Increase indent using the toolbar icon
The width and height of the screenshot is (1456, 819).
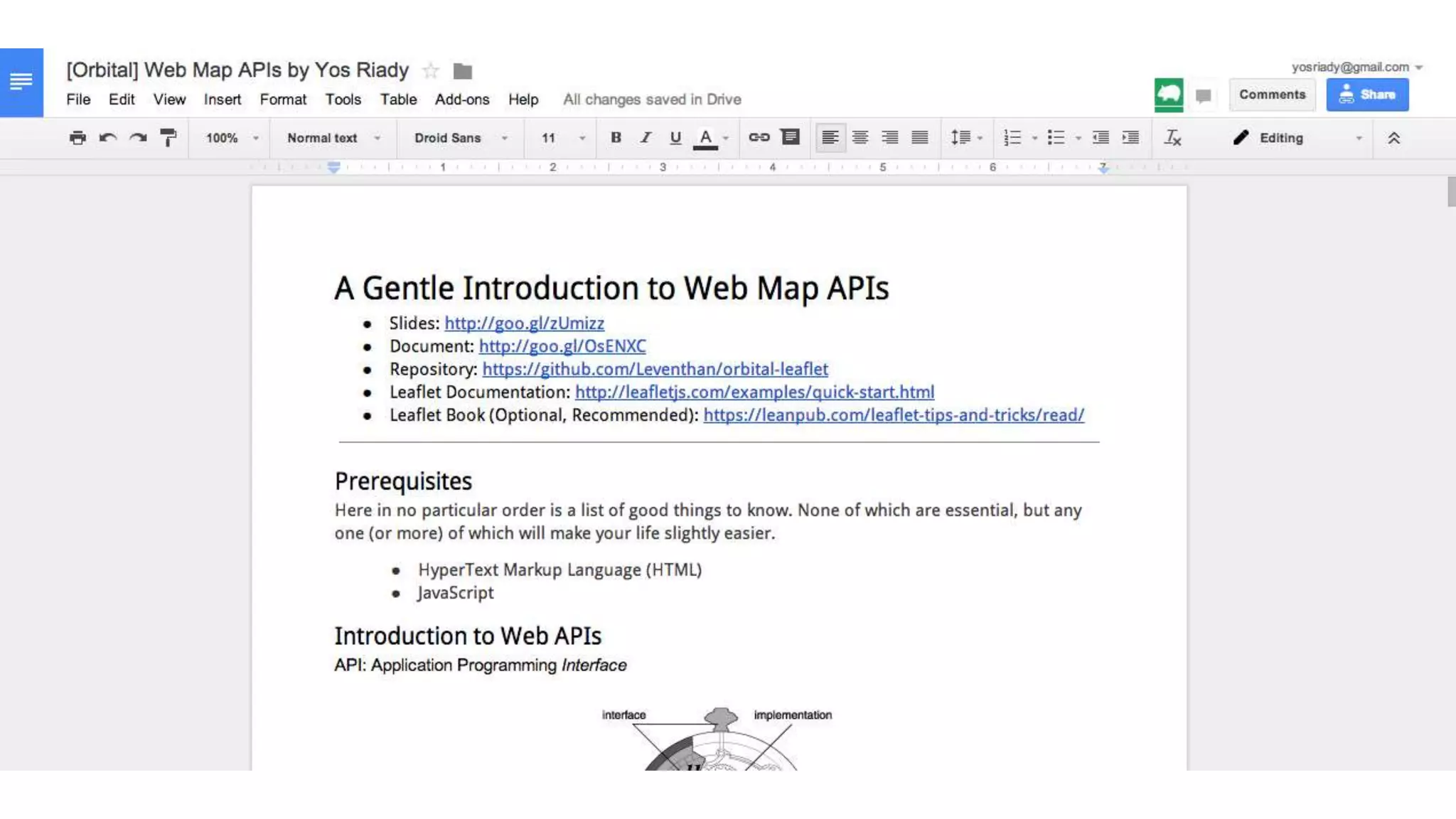(1130, 138)
